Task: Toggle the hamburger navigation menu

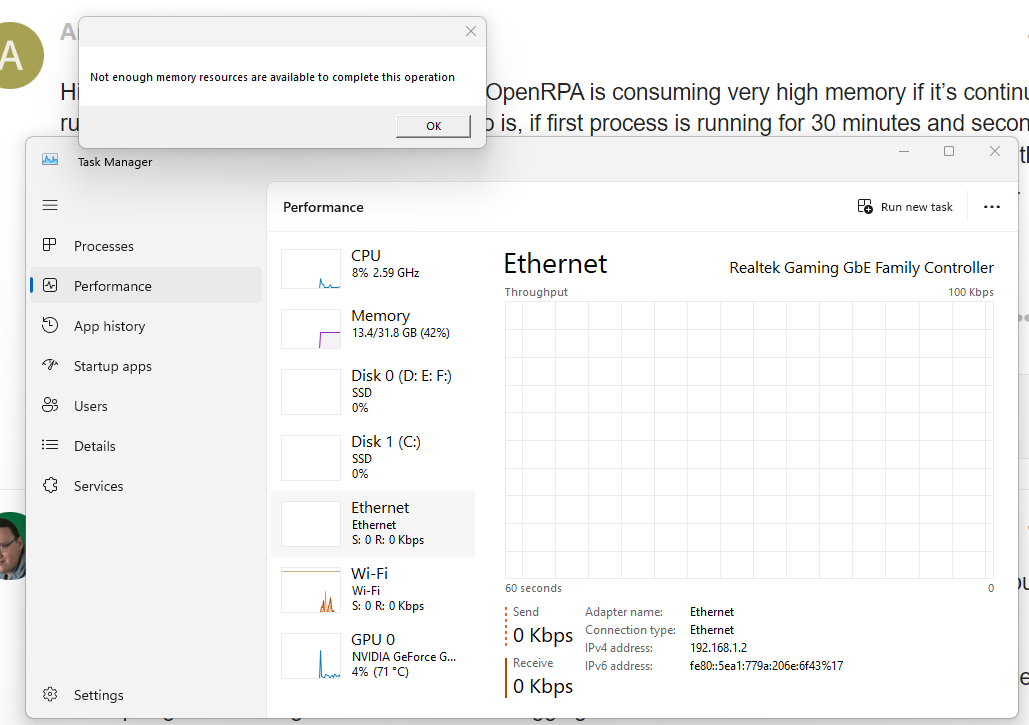Action: 50,205
